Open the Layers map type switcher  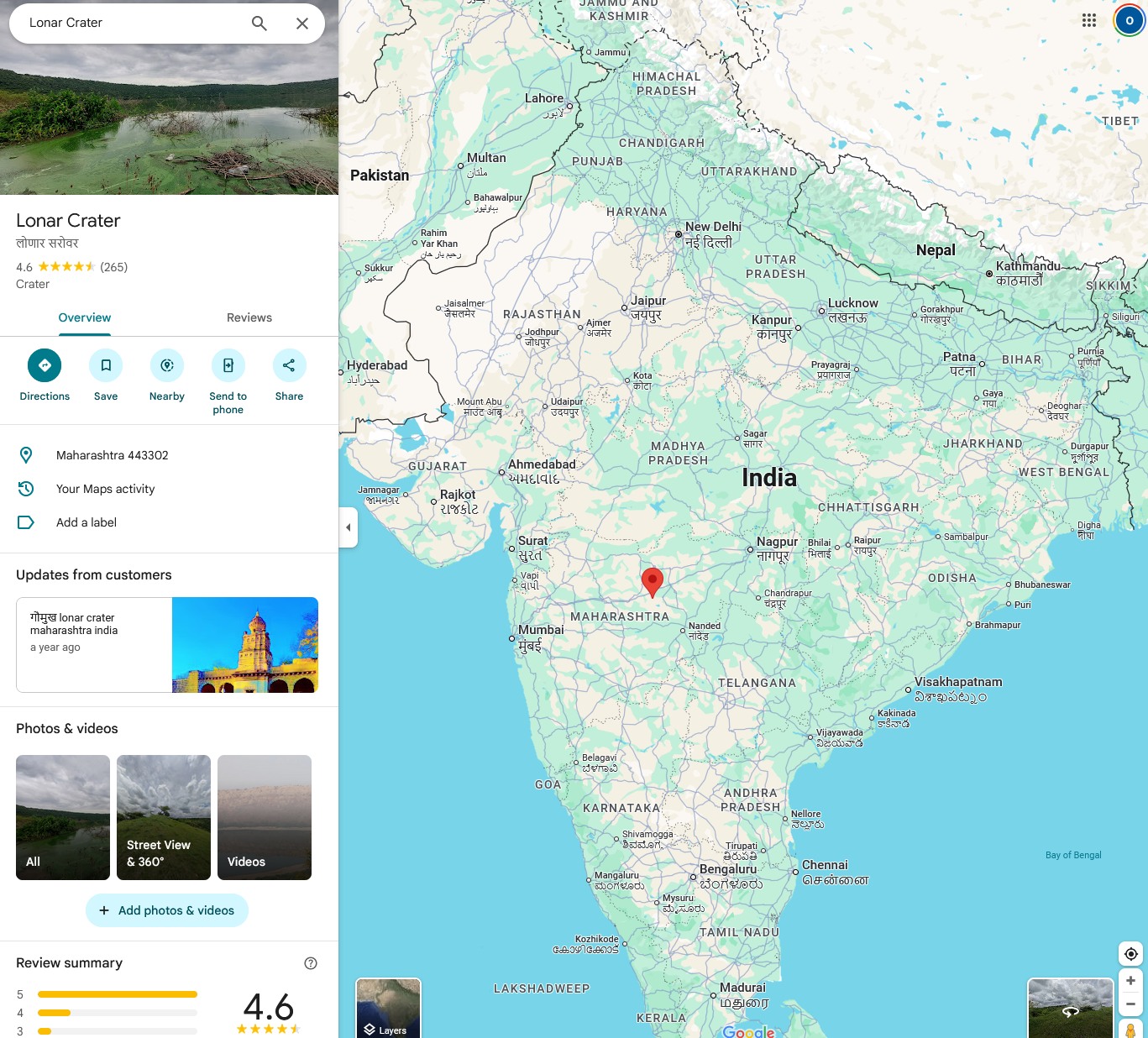(x=388, y=1008)
